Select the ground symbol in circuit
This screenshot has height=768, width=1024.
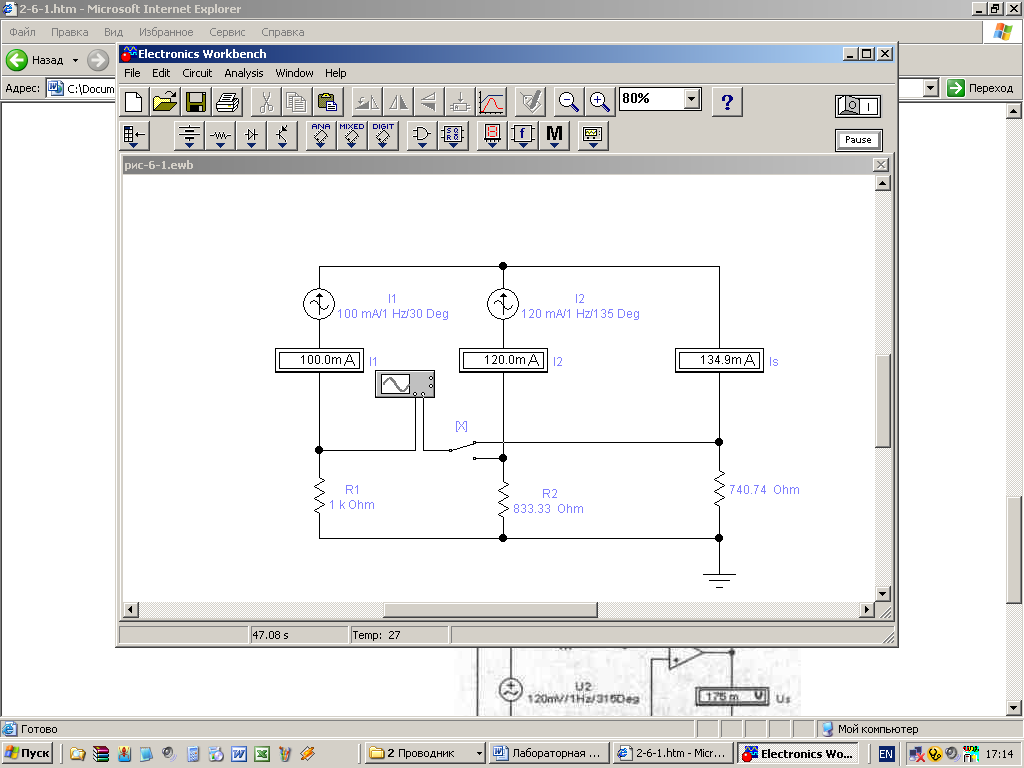pyautogui.click(x=719, y=580)
